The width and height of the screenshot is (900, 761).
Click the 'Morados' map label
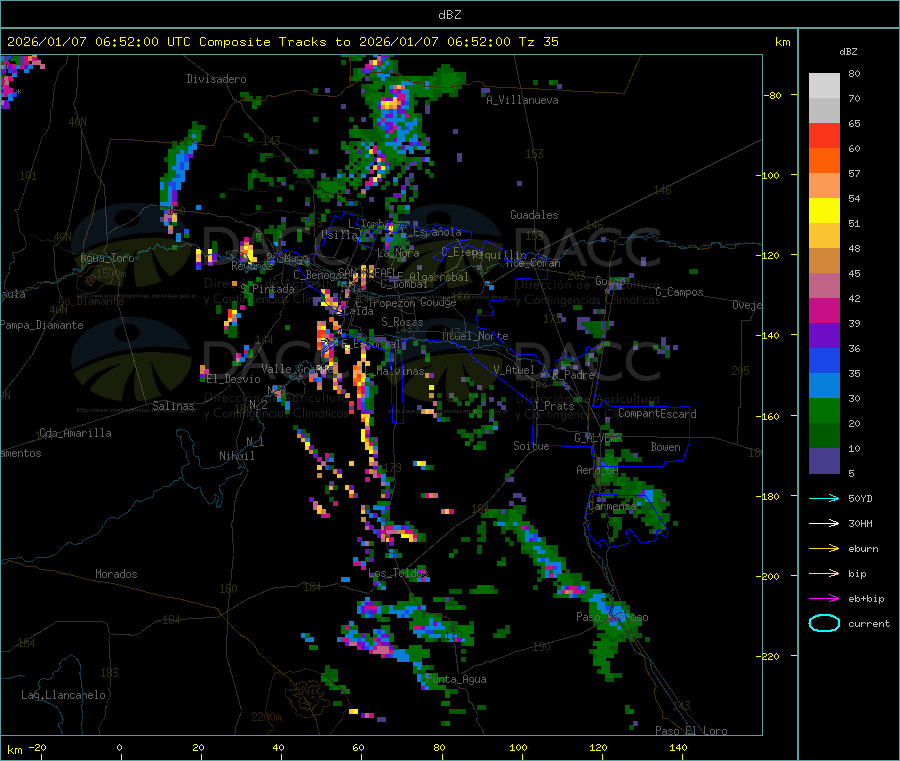(x=116, y=574)
